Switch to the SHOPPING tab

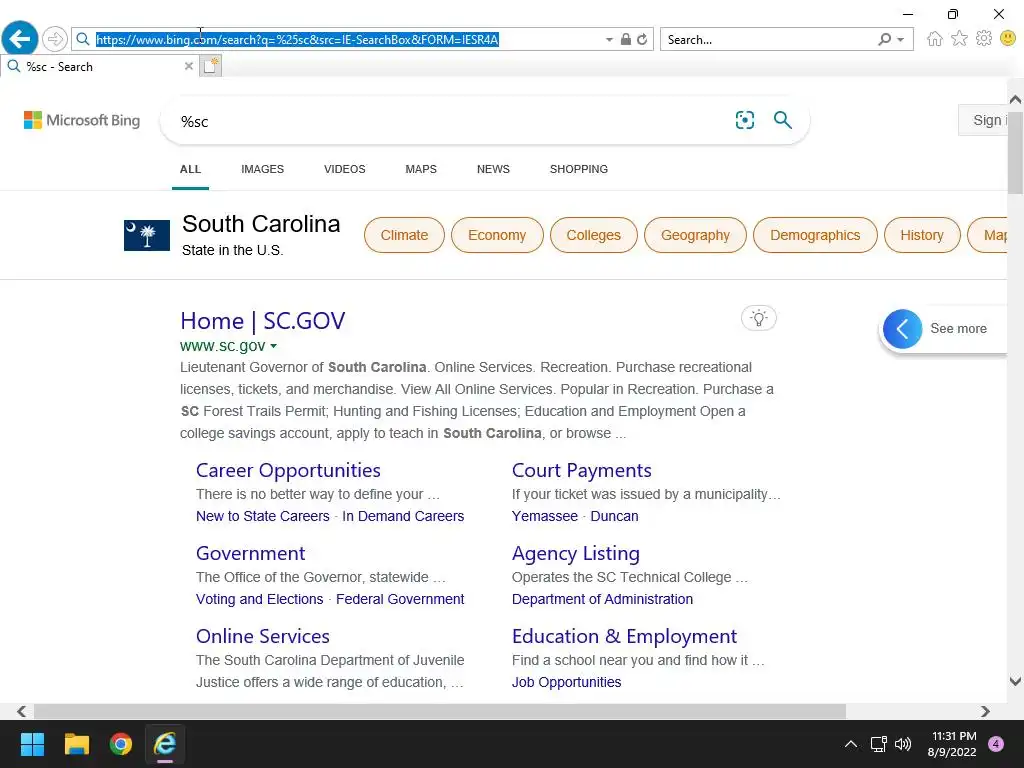pos(579,169)
